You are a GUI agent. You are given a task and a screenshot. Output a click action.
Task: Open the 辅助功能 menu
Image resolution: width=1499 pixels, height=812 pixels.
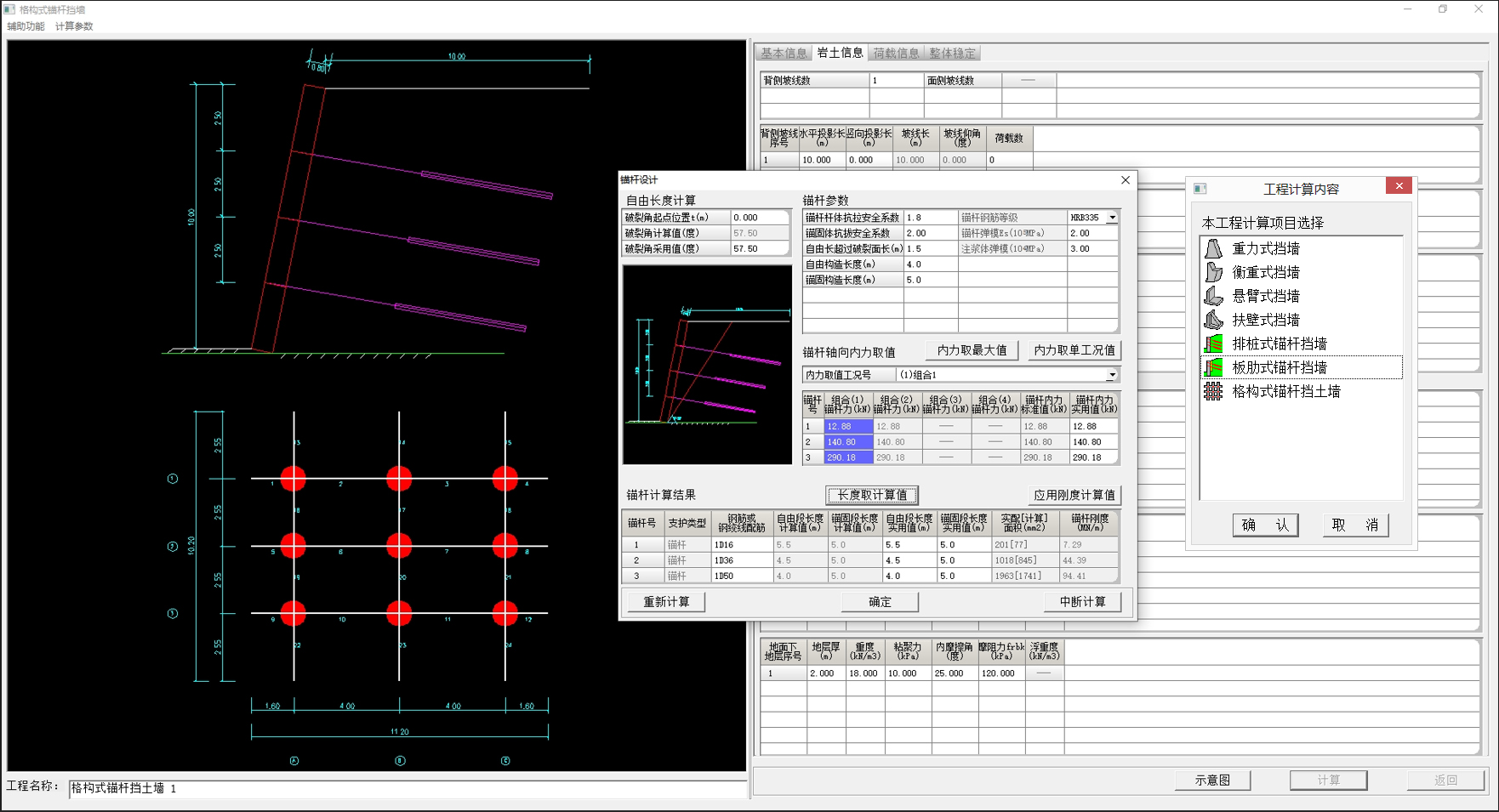tap(26, 26)
